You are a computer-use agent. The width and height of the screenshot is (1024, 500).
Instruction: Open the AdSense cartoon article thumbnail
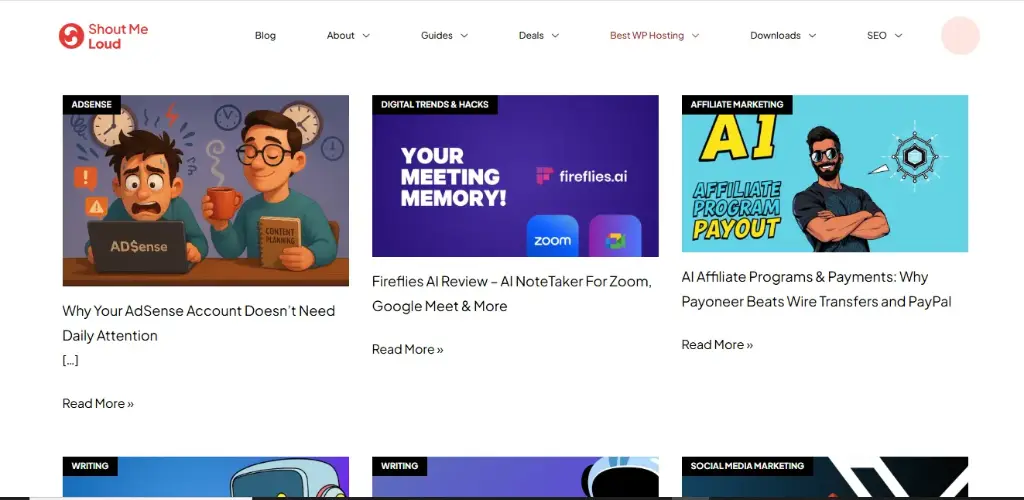206,191
